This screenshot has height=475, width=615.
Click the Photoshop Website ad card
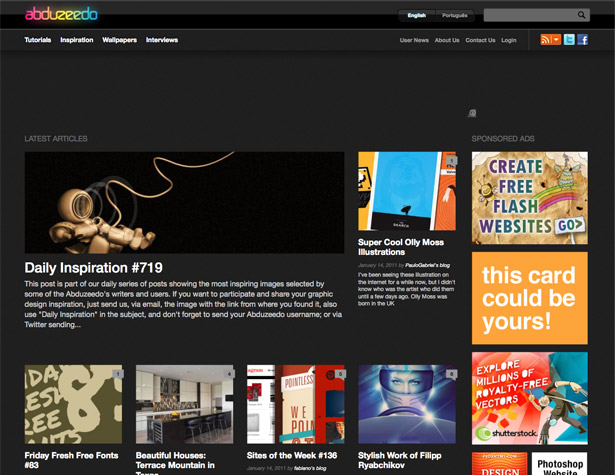[560, 464]
